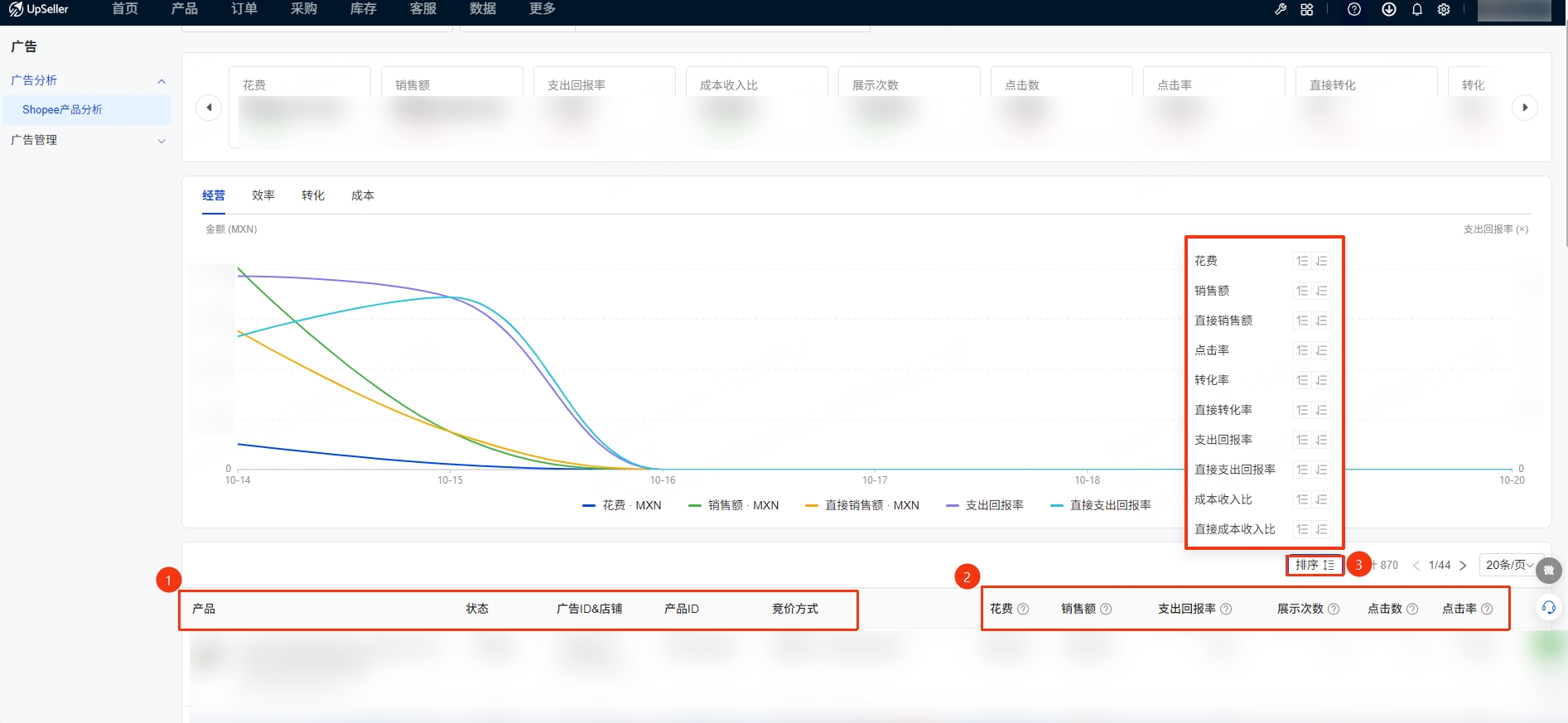Sort 直接支出回报率 descending in the sort panel
The width and height of the screenshot is (1568, 723).
pos(1321,470)
